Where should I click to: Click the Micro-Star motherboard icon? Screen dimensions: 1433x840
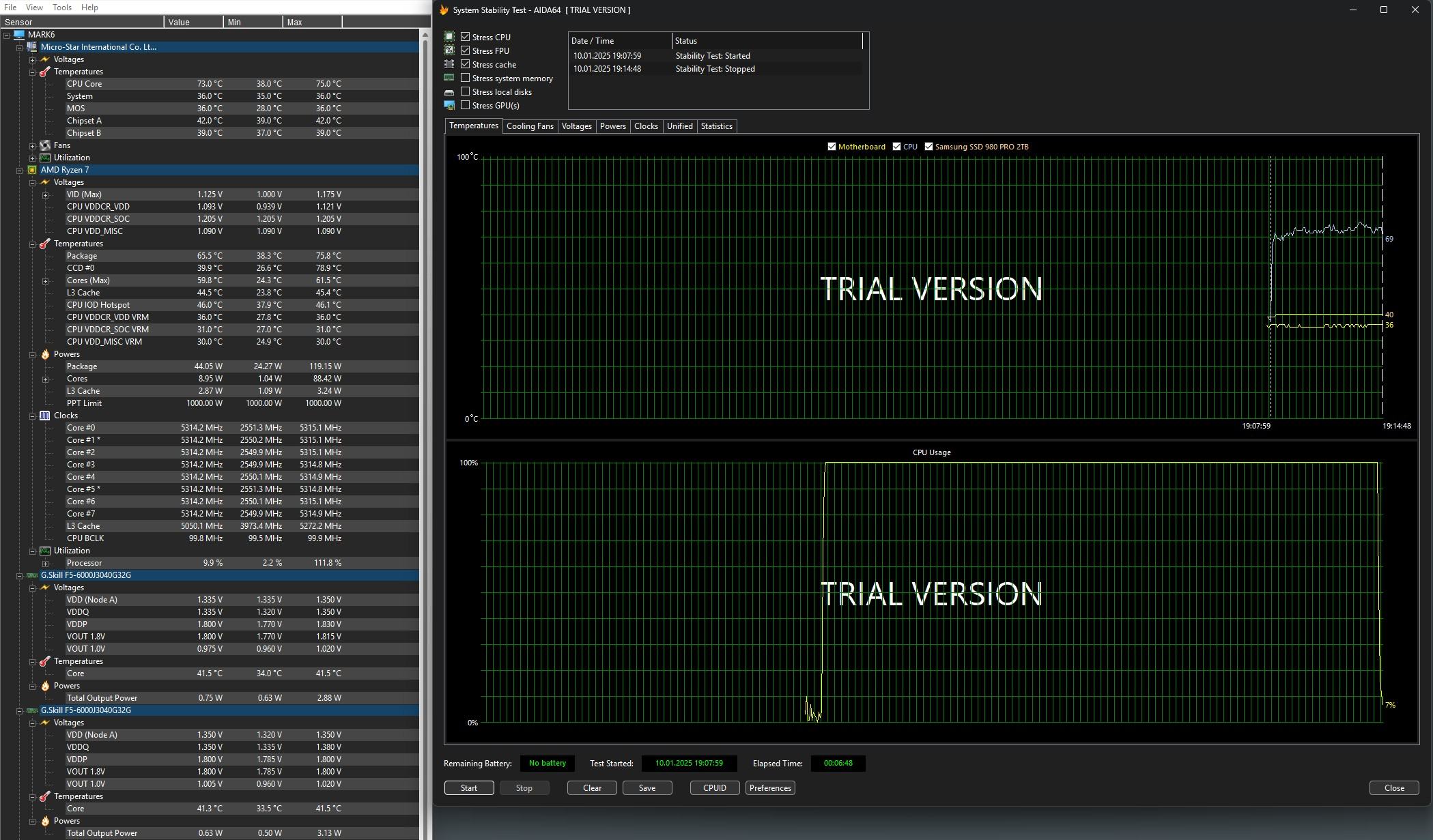click(x=31, y=47)
